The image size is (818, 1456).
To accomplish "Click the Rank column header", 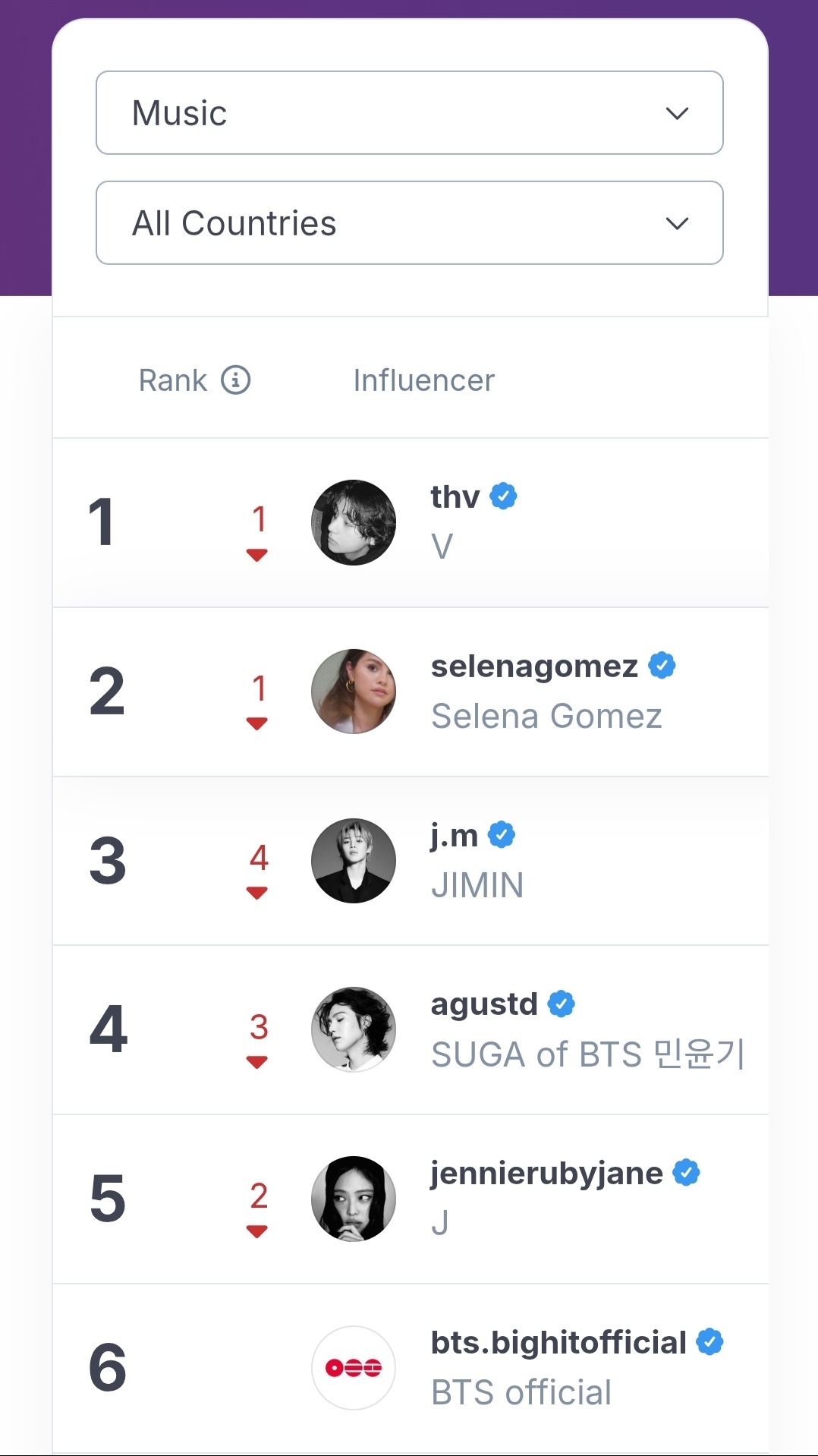I will click(x=173, y=380).
